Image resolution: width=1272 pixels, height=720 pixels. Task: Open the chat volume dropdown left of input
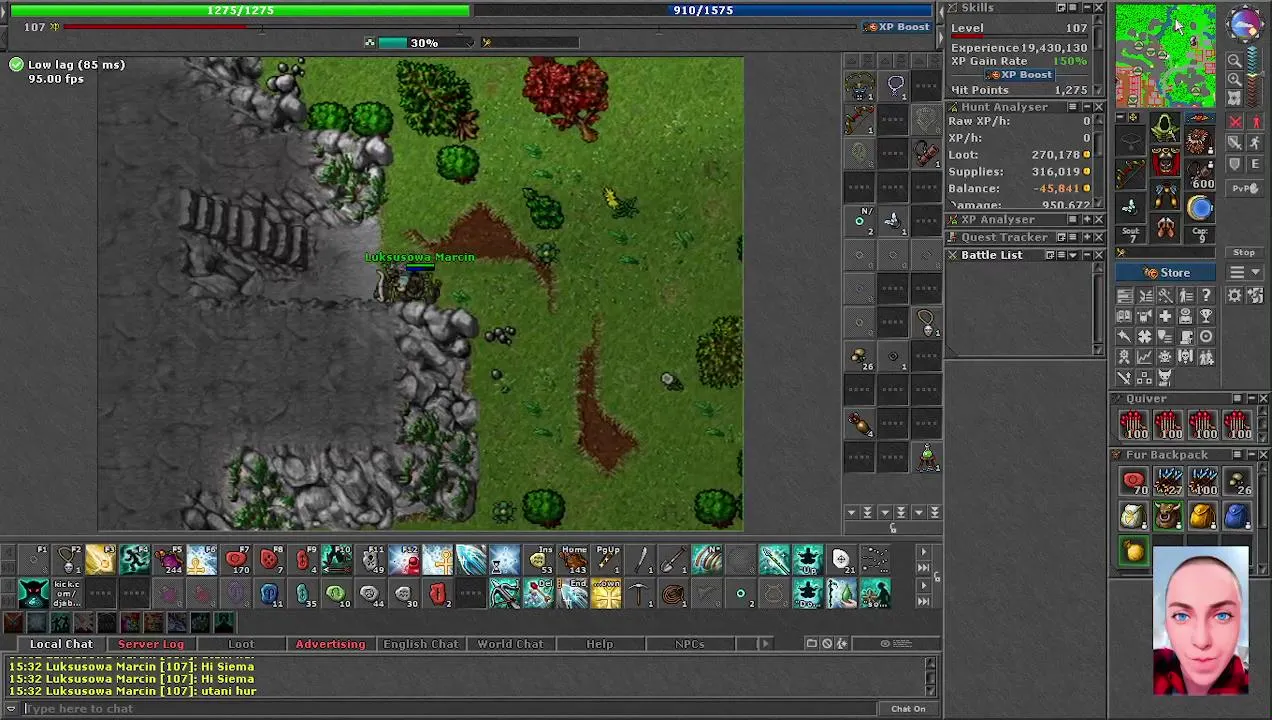(11, 708)
